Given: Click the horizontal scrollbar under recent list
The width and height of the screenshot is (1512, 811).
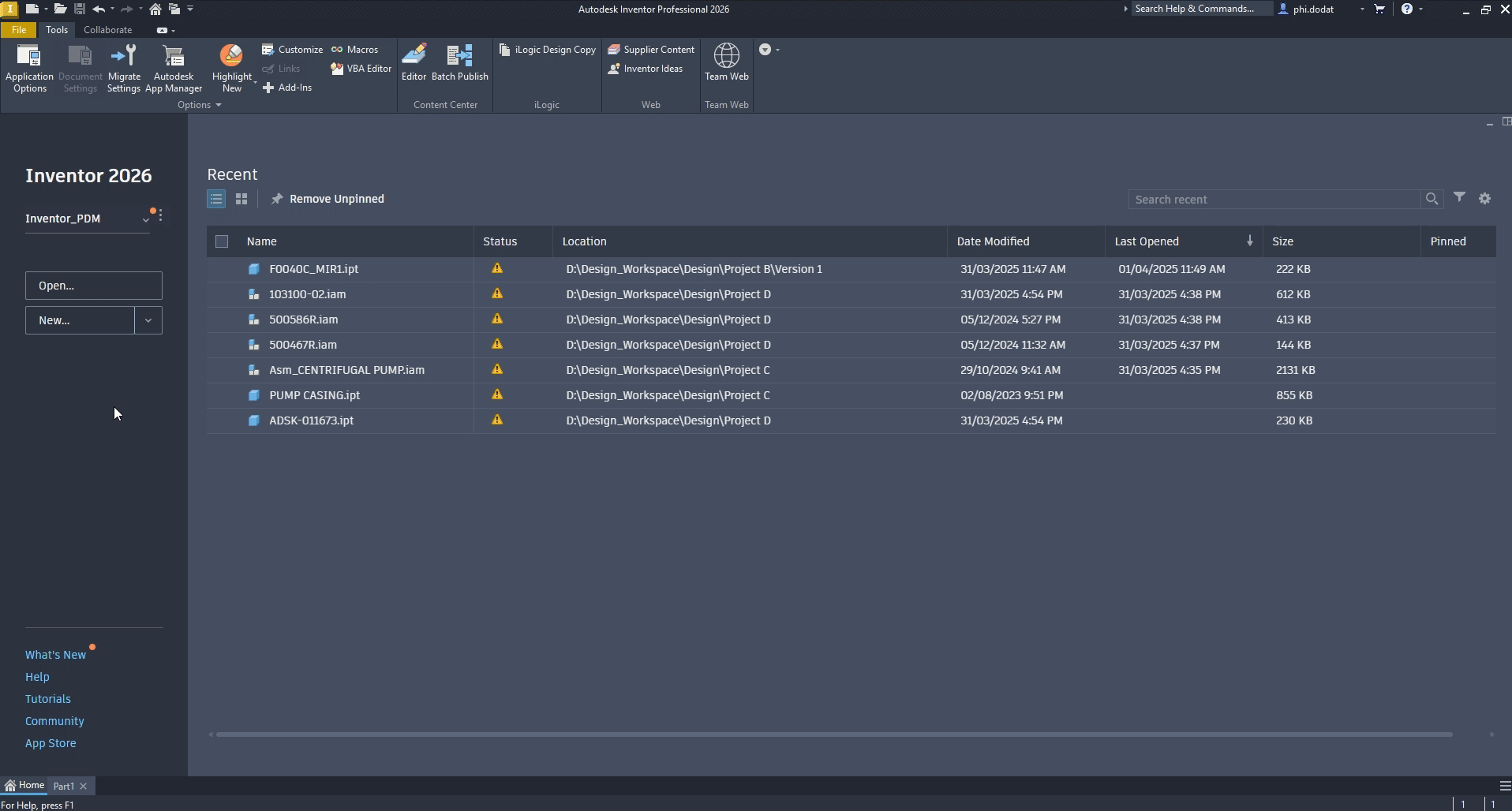Looking at the screenshot, I should (x=834, y=734).
